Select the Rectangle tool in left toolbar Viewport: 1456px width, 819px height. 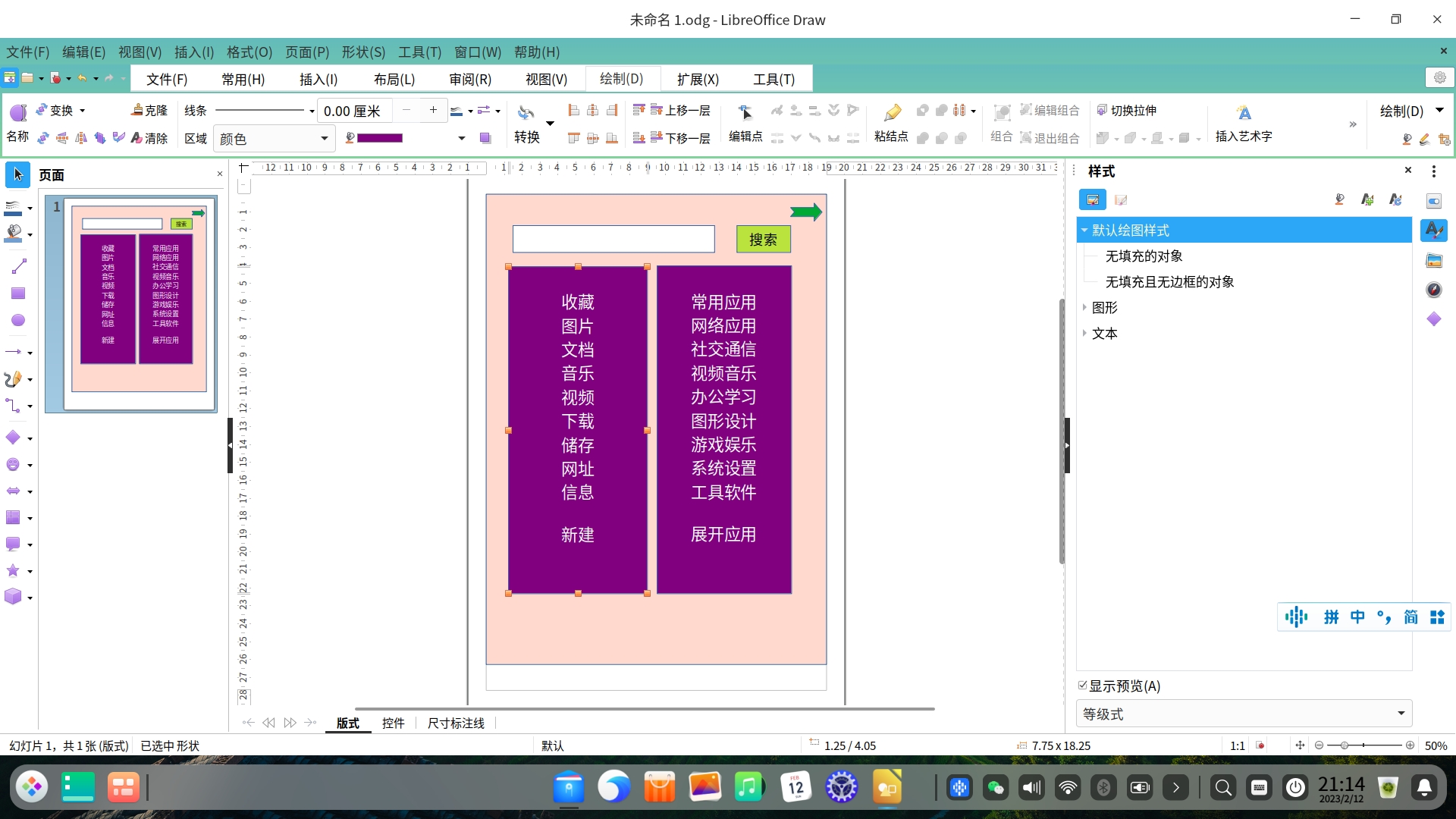click(17, 293)
